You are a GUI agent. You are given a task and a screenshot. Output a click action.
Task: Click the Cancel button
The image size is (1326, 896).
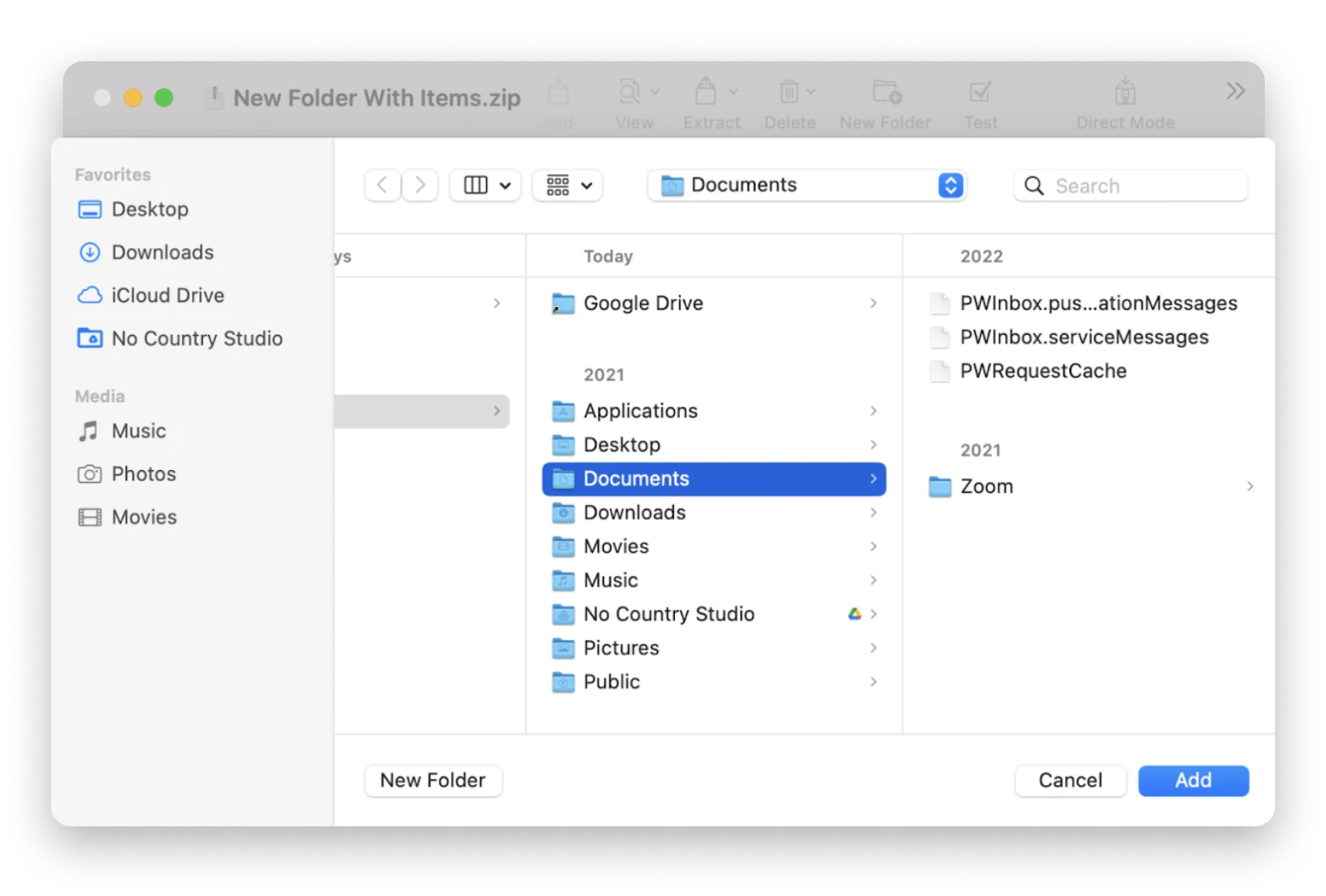(x=1070, y=780)
